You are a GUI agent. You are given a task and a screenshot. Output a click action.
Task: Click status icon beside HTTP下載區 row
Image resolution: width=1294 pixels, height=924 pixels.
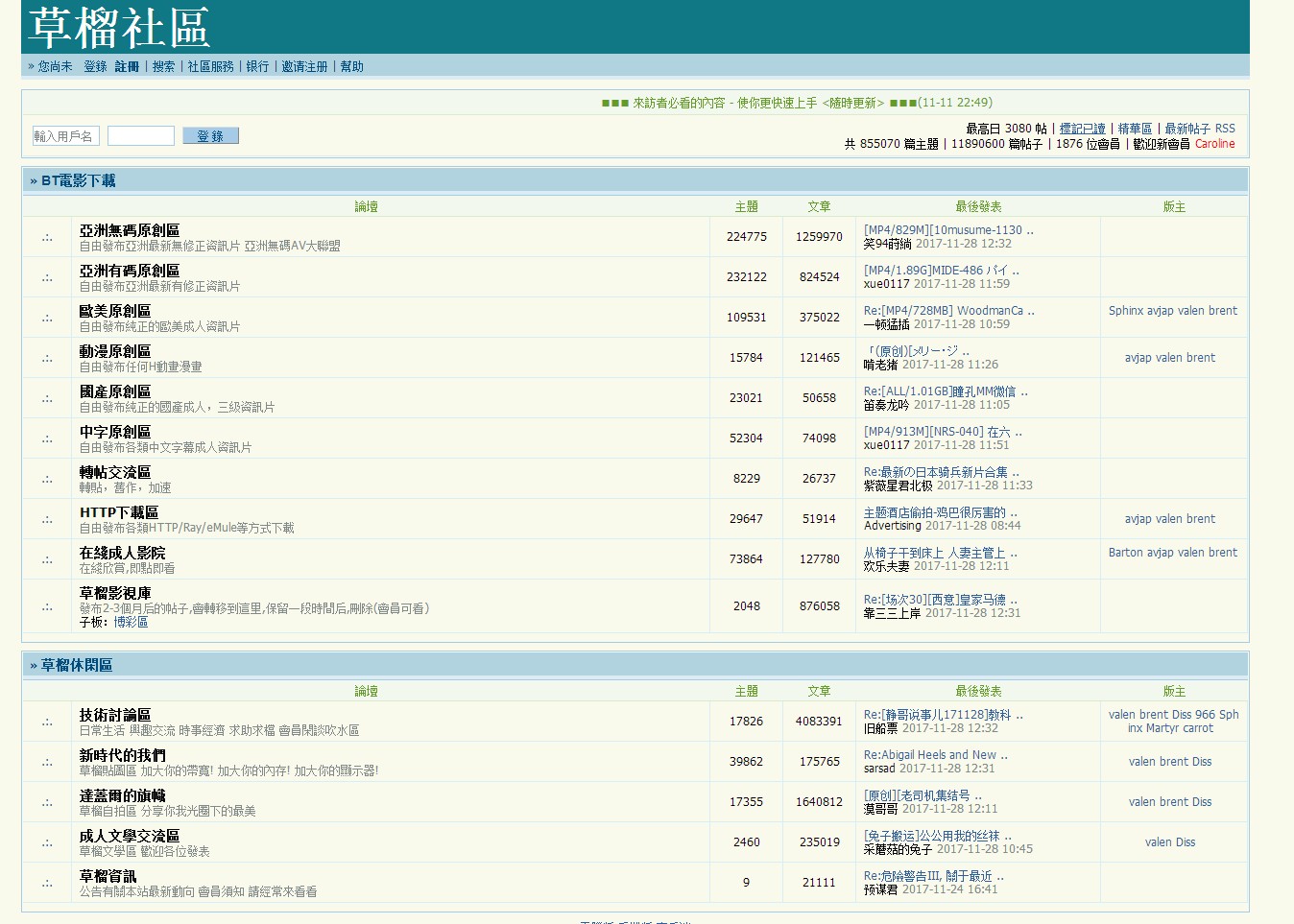pyautogui.click(x=47, y=519)
